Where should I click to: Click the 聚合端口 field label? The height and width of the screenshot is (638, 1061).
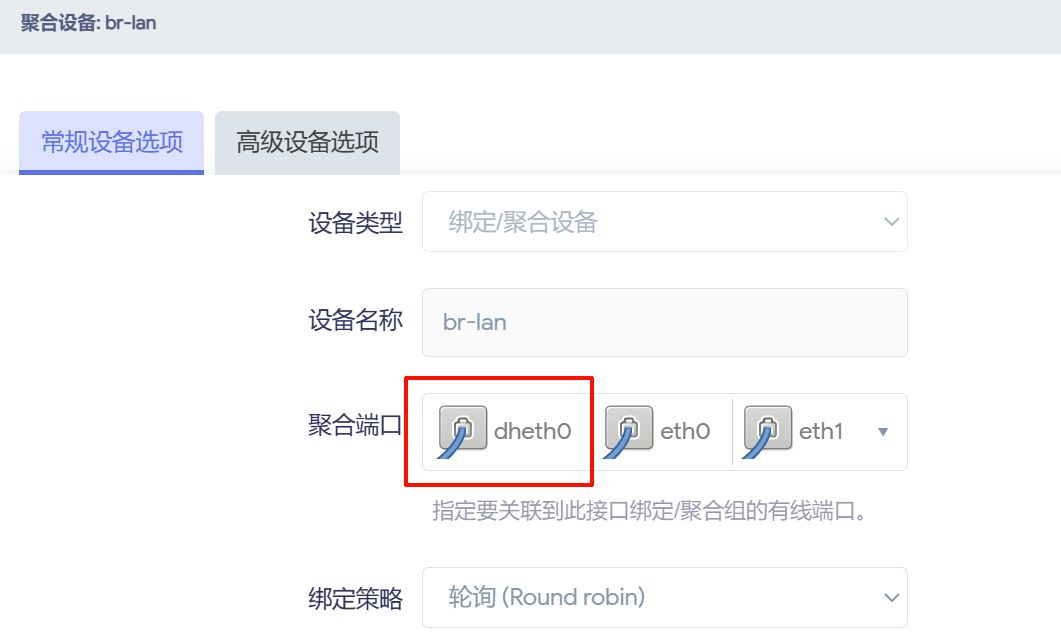(355, 427)
